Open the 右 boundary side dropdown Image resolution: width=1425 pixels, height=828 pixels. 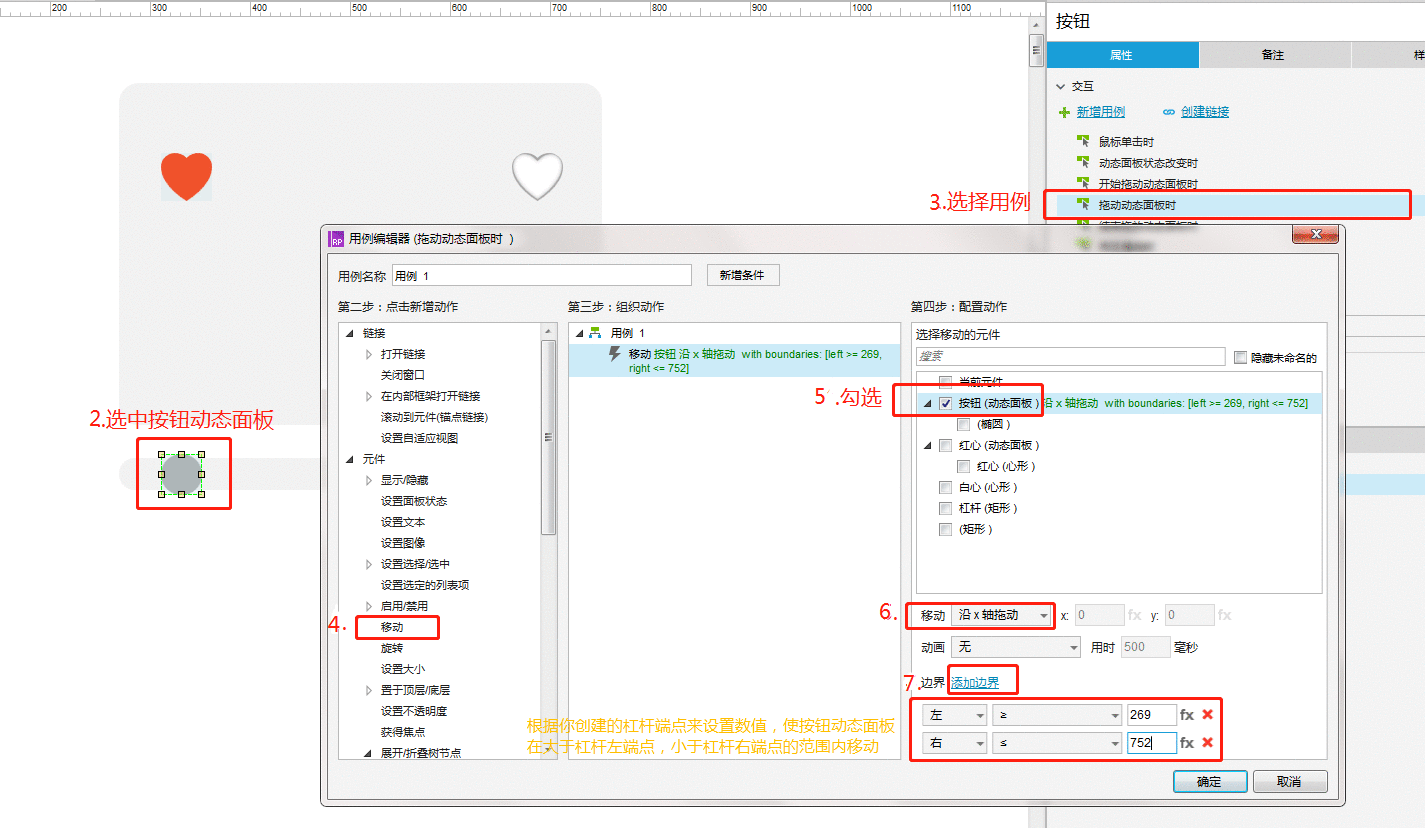pyautogui.click(x=955, y=743)
